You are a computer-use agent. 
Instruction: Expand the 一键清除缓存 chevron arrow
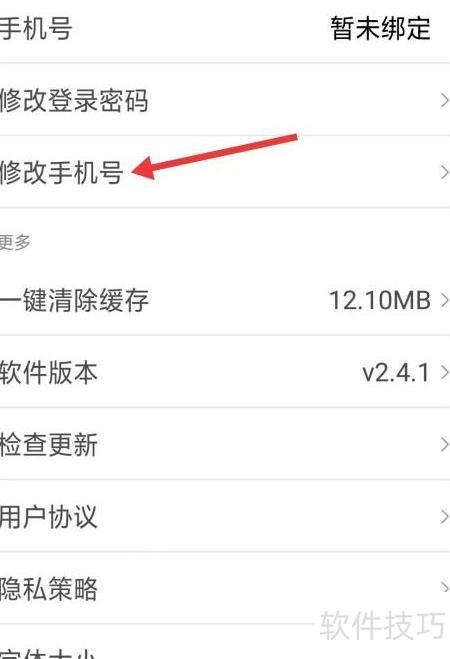[x=444, y=301]
